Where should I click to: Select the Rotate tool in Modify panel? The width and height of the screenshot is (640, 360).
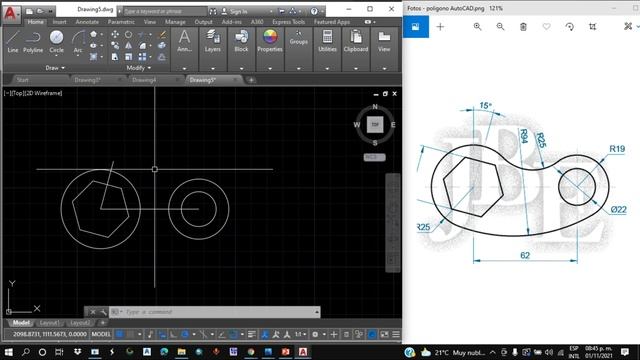(129, 35)
